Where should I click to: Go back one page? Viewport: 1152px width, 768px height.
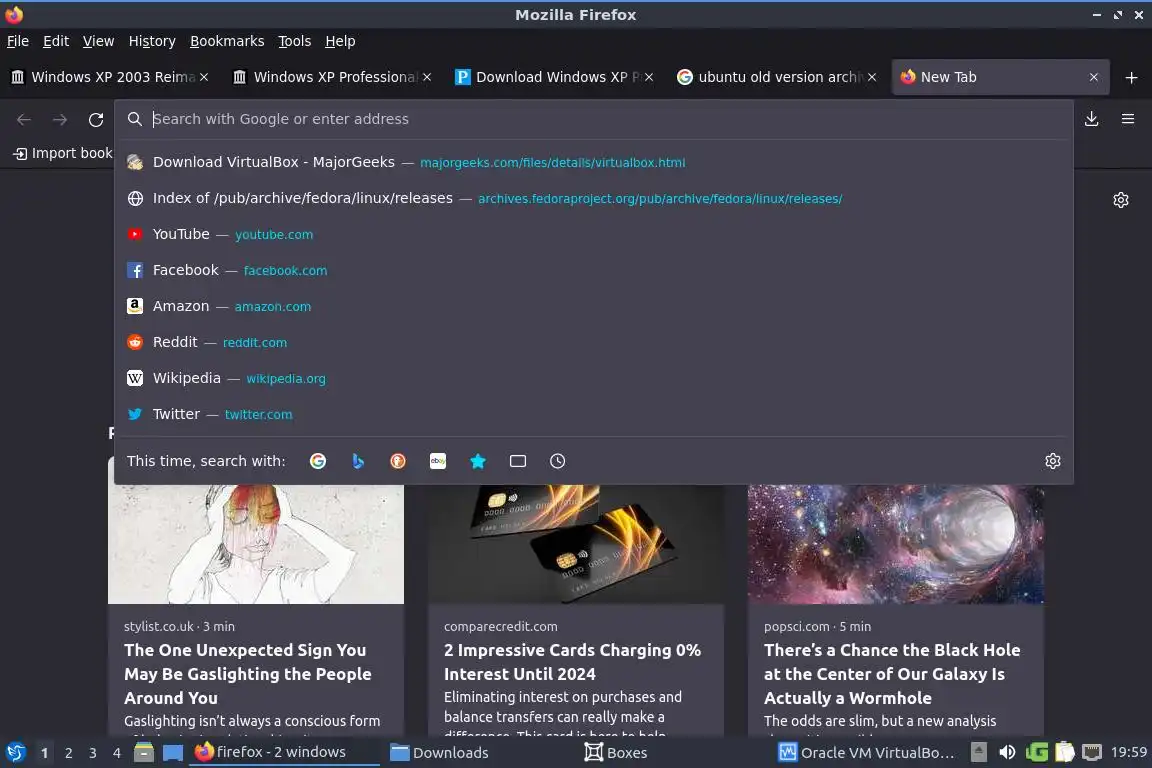24,119
